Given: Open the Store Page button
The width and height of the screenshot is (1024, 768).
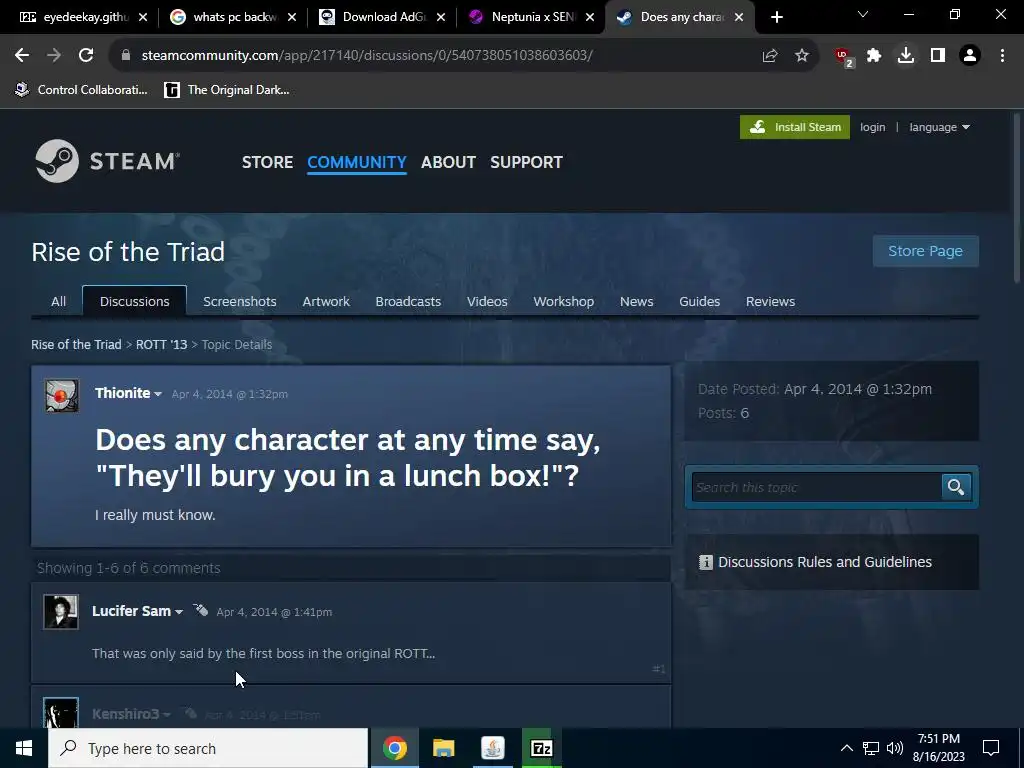Looking at the screenshot, I should [925, 251].
